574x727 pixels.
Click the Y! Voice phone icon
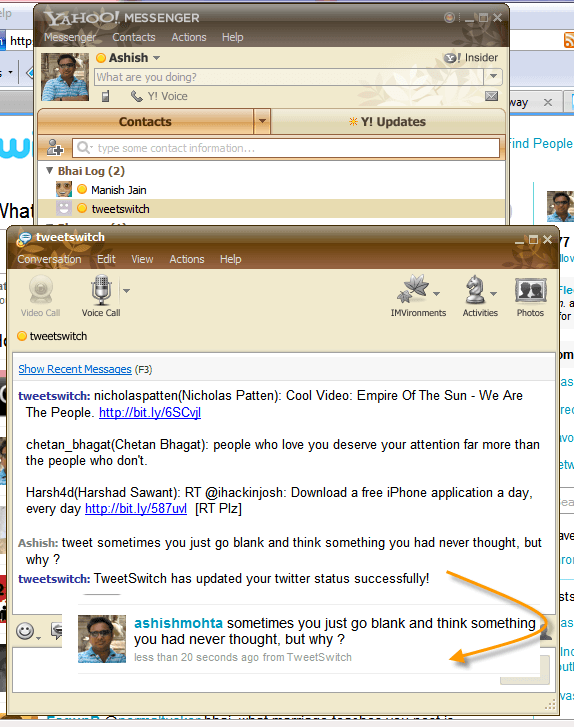click(x=136, y=96)
